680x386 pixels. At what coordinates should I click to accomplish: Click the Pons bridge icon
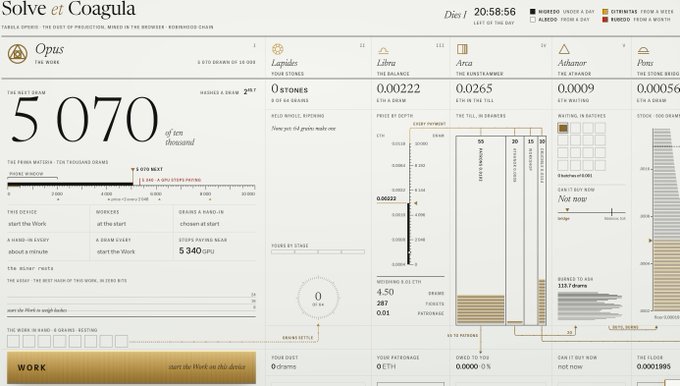(x=643, y=50)
